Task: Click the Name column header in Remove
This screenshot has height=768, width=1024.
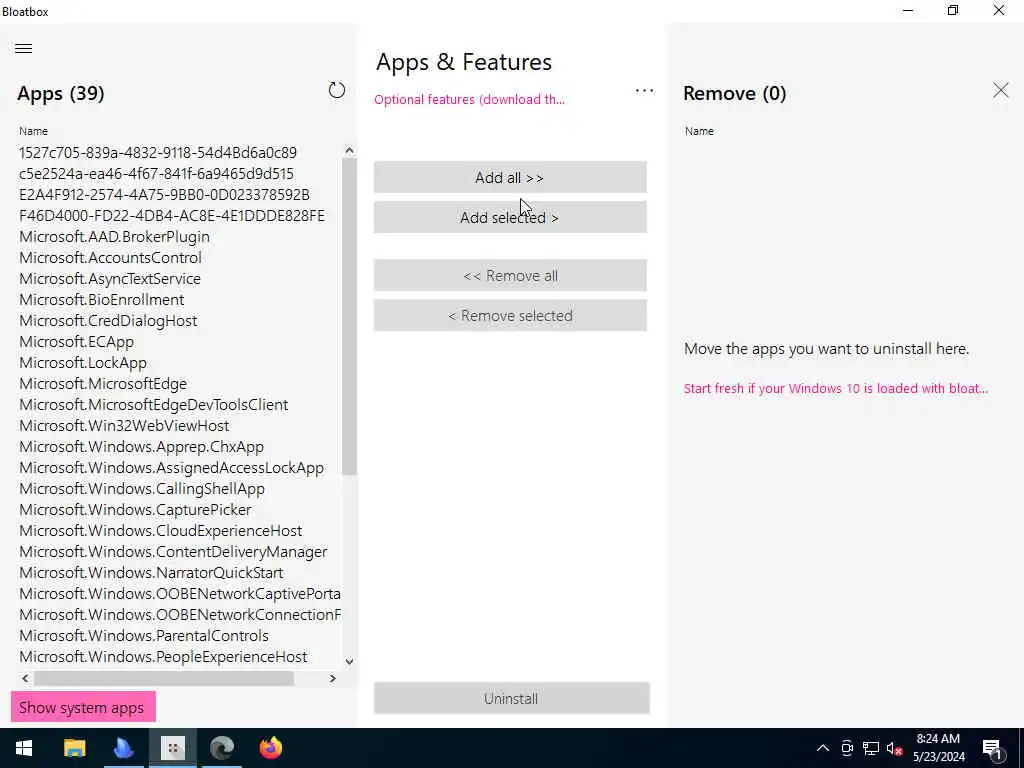Action: coord(699,131)
